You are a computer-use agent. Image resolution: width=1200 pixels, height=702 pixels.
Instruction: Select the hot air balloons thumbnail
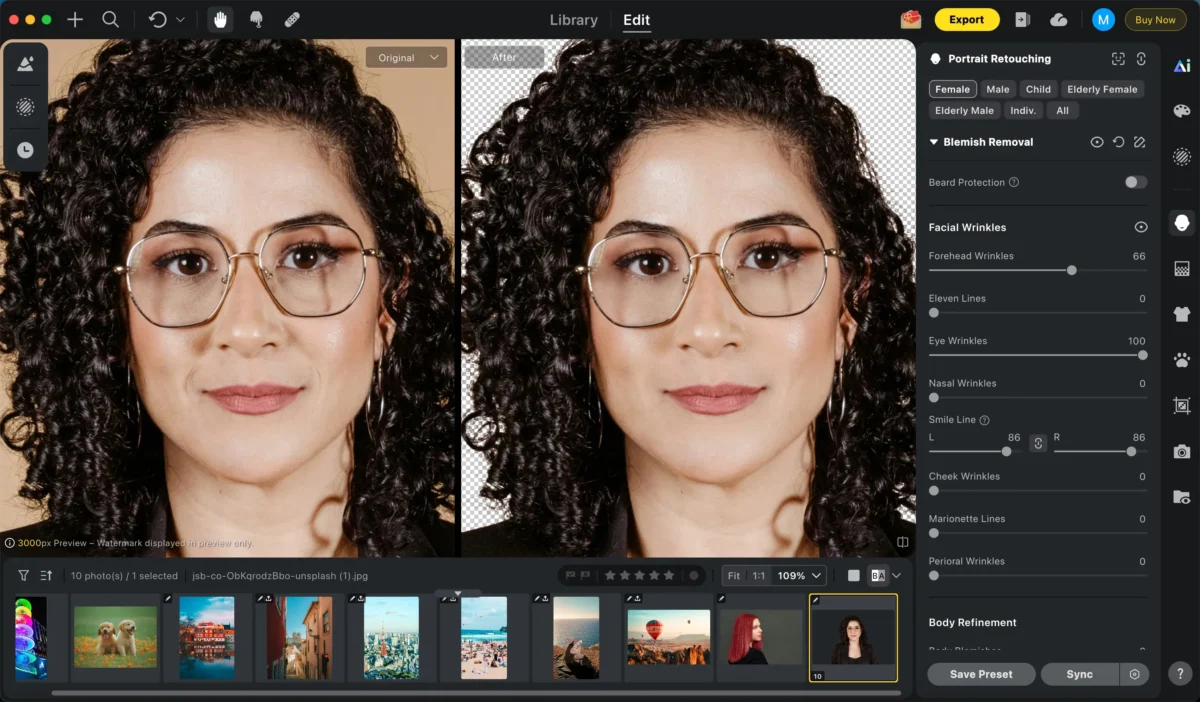click(668, 637)
